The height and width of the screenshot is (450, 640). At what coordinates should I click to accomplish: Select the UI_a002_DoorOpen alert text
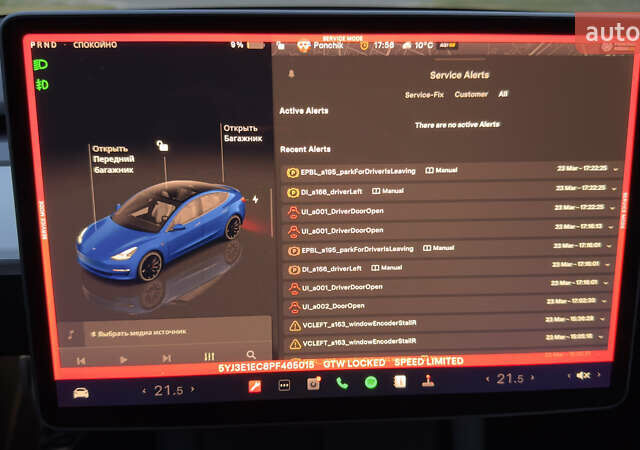[x=333, y=306]
